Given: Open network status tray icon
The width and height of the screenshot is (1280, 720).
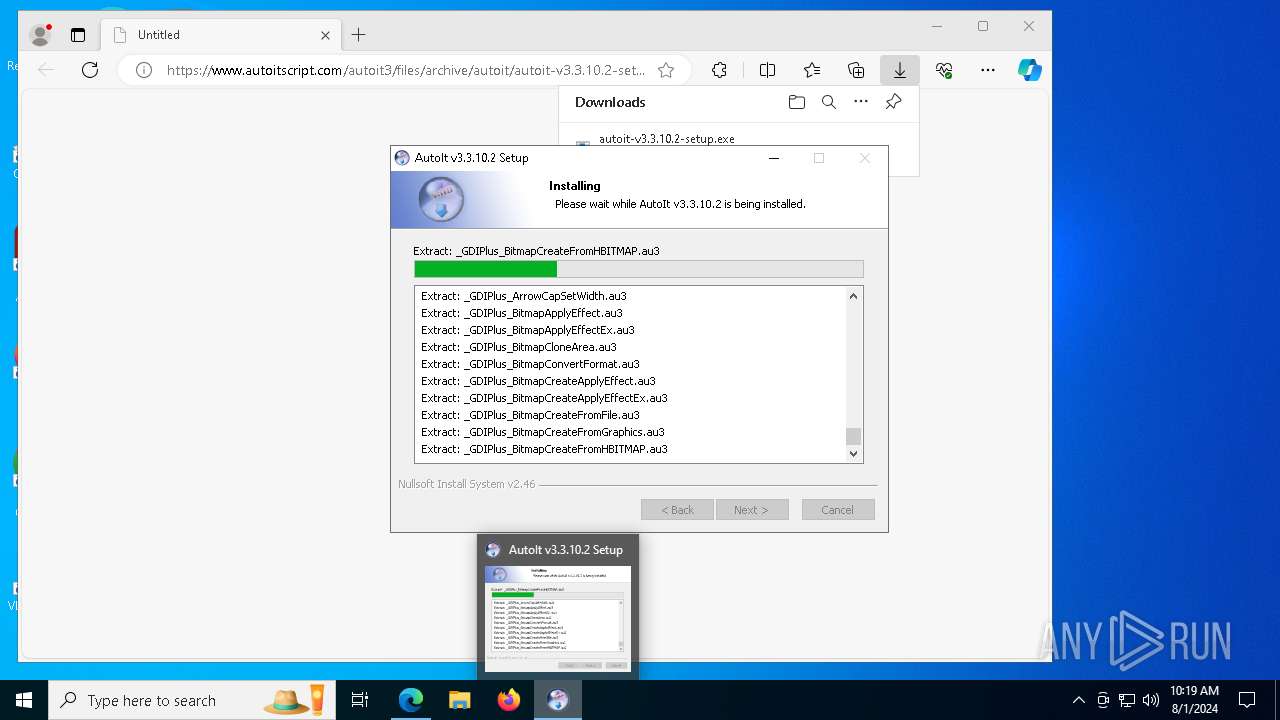Looking at the screenshot, I should click(x=1127, y=700).
